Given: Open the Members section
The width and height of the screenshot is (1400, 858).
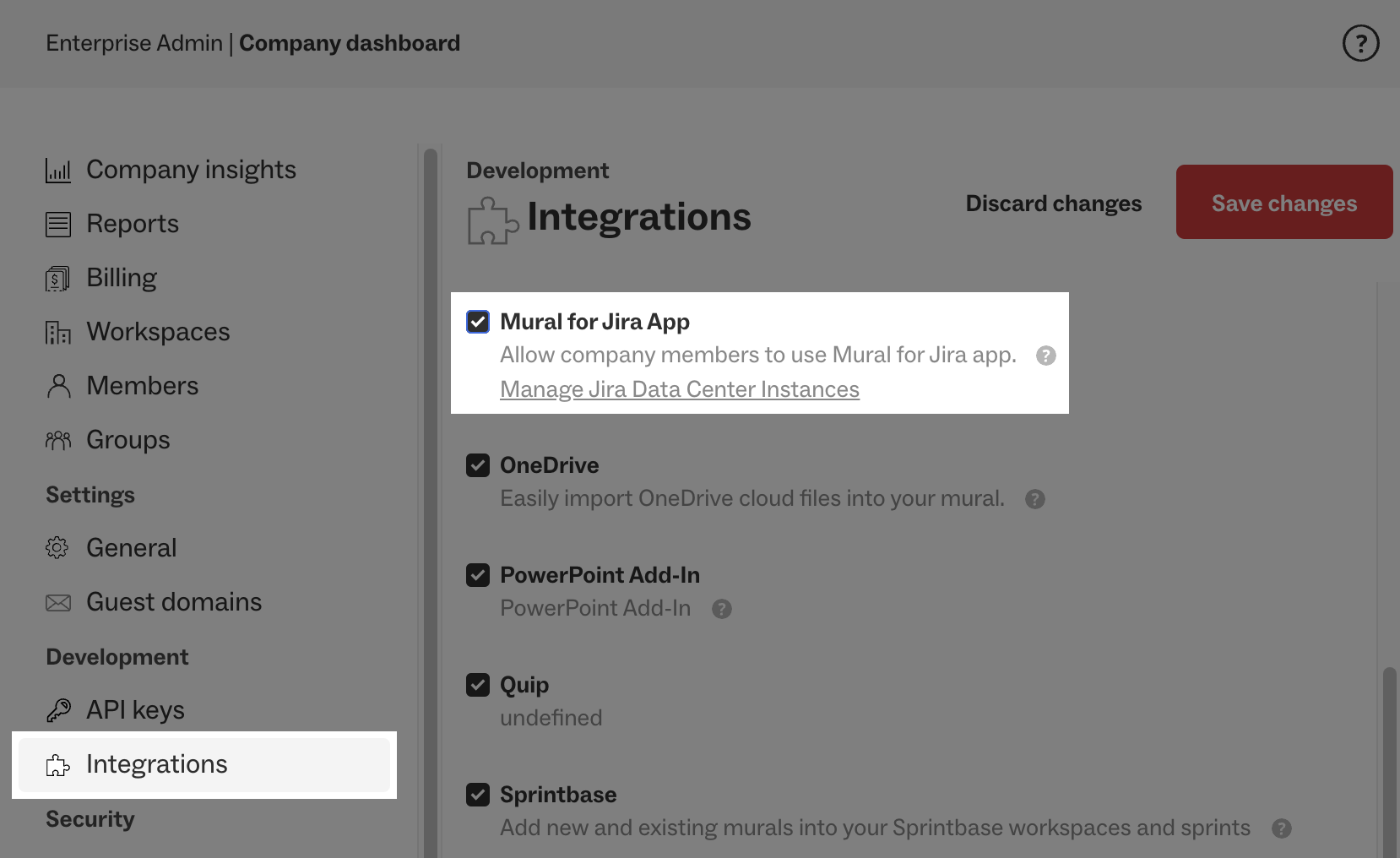Looking at the screenshot, I should click(x=143, y=385).
